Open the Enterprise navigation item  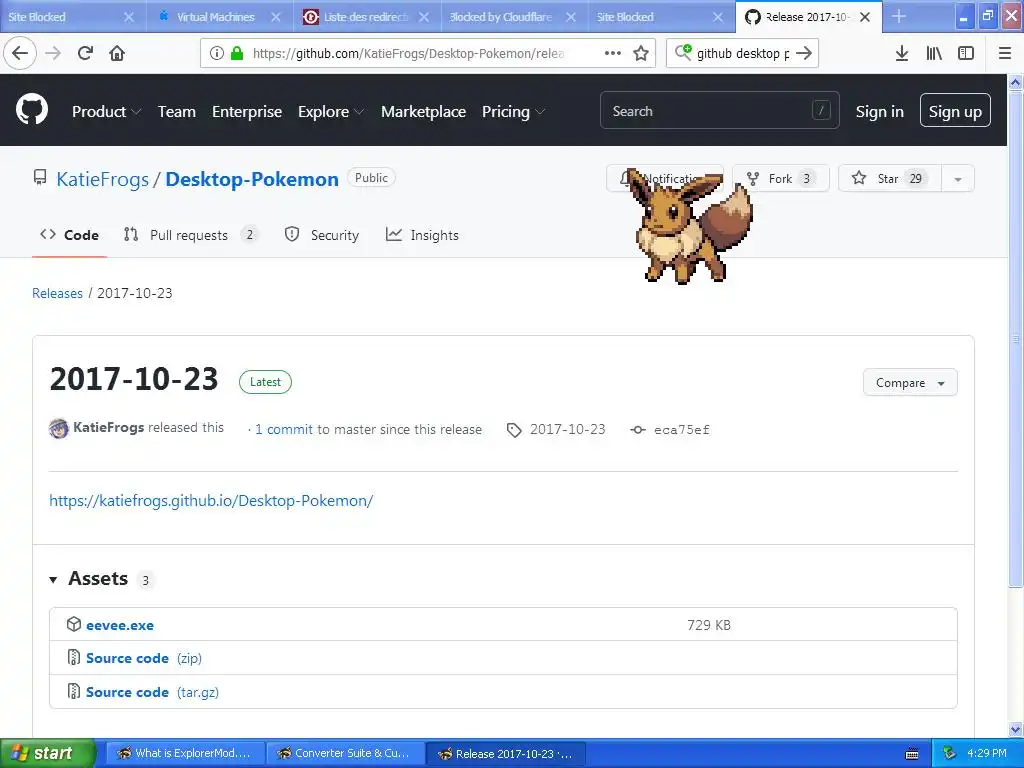[247, 112]
